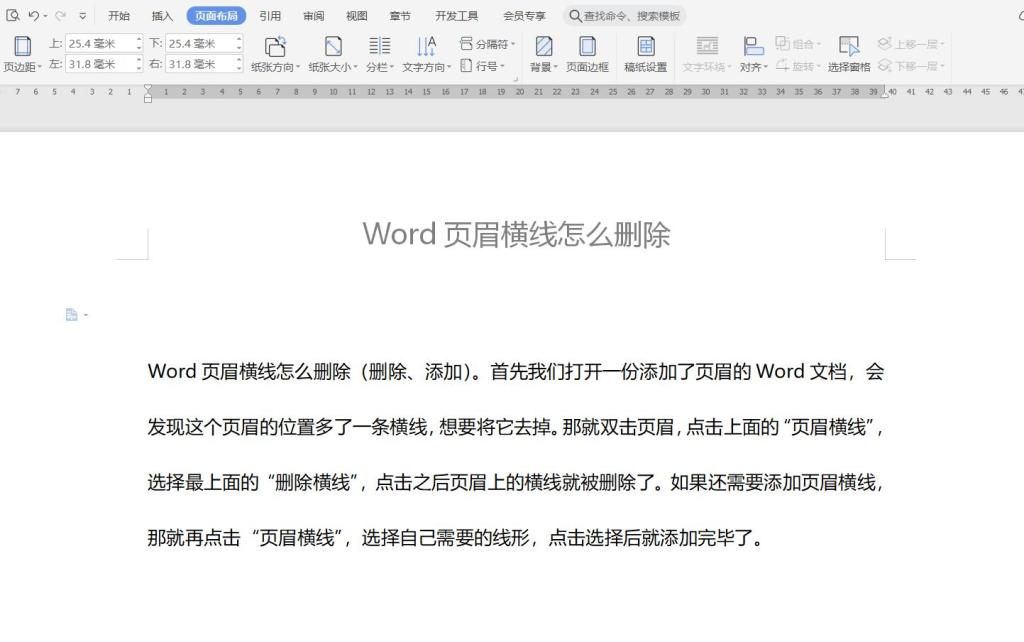This screenshot has width=1024, height=642.
Task: Open the 行号 line numbers menu
Action: tap(485, 66)
